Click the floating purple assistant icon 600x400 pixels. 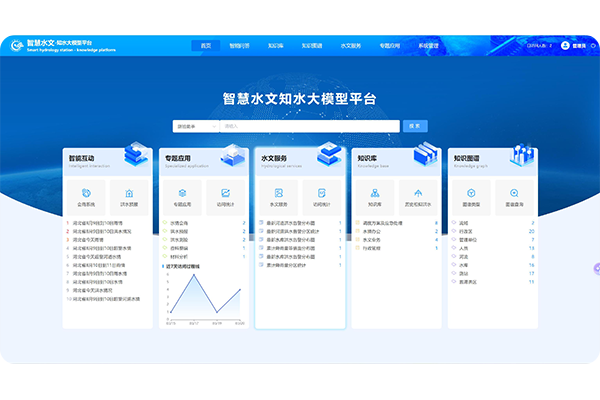[x=595, y=268]
